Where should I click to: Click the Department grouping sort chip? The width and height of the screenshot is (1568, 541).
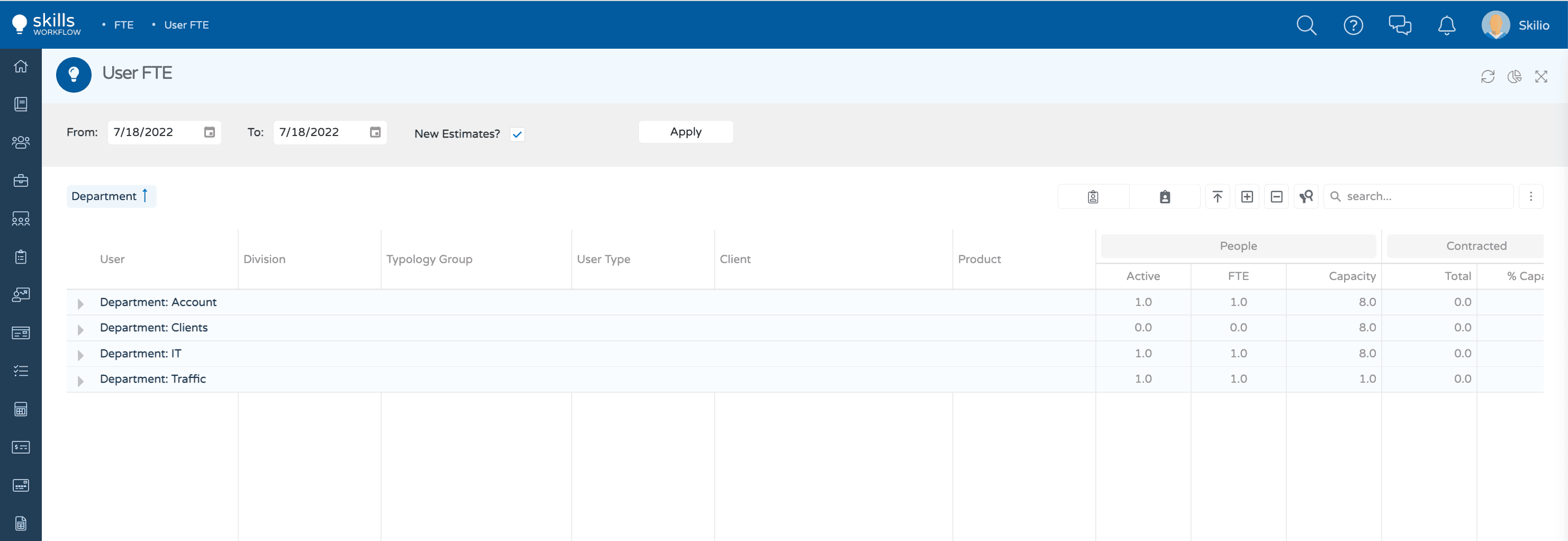click(111, 196)
